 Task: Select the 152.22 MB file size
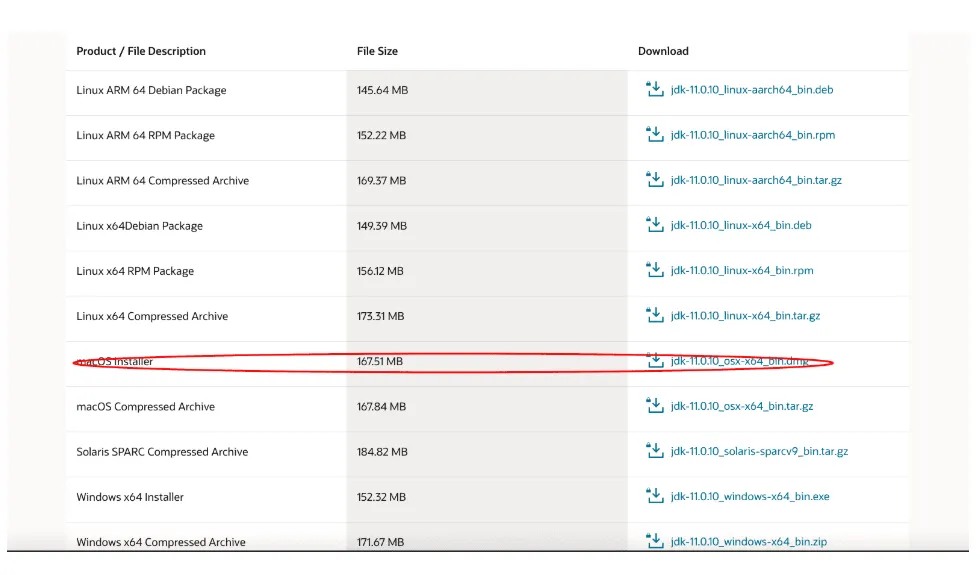(x=381, y=135)
